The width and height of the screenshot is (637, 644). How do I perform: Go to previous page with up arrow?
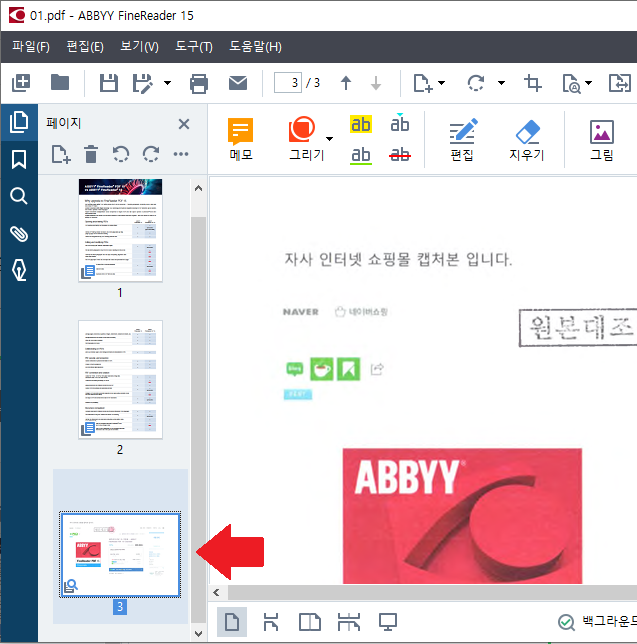[x=346, y=83]
